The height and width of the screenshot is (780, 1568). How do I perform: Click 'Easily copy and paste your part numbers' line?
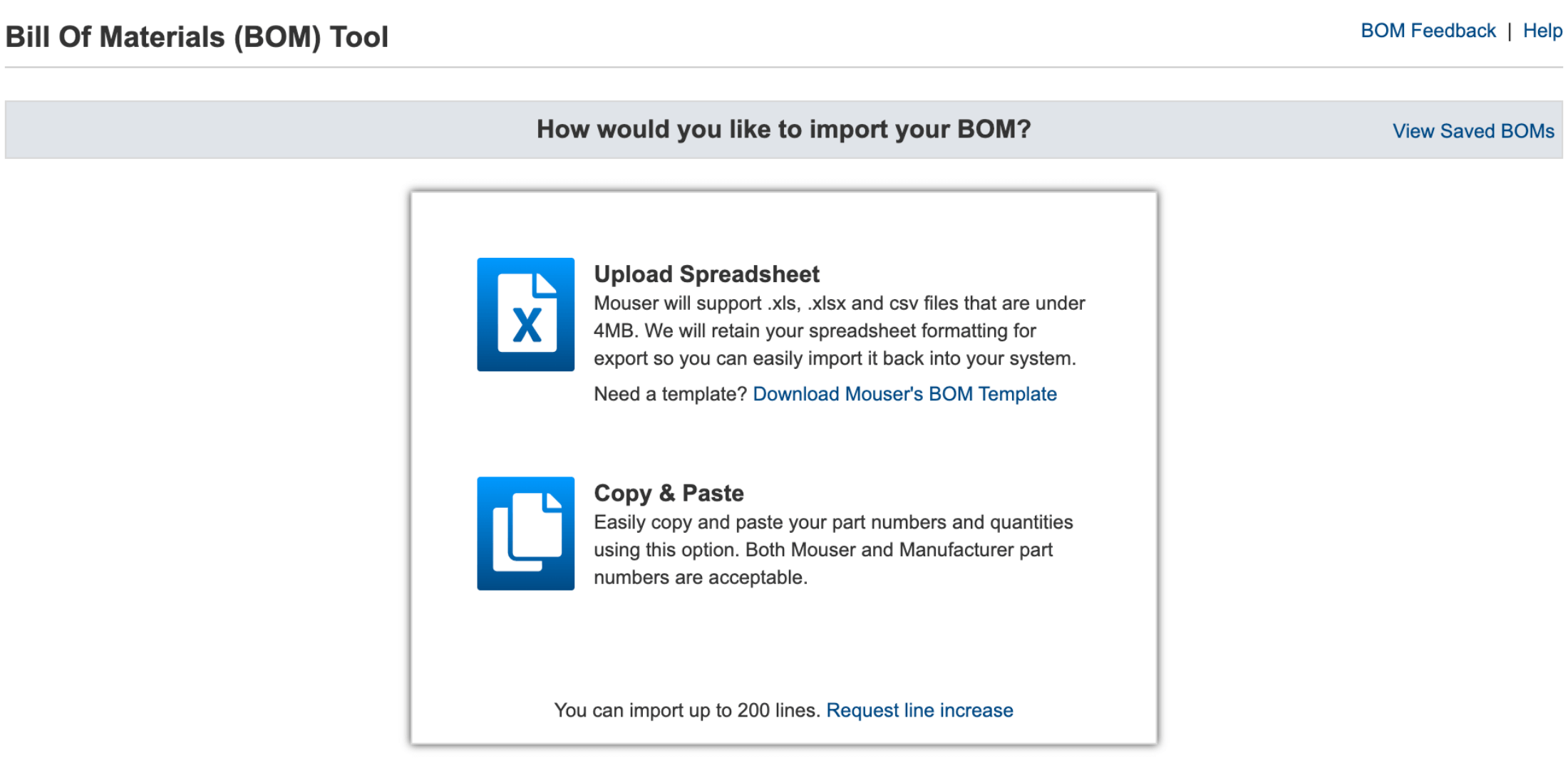coord(832,522)
